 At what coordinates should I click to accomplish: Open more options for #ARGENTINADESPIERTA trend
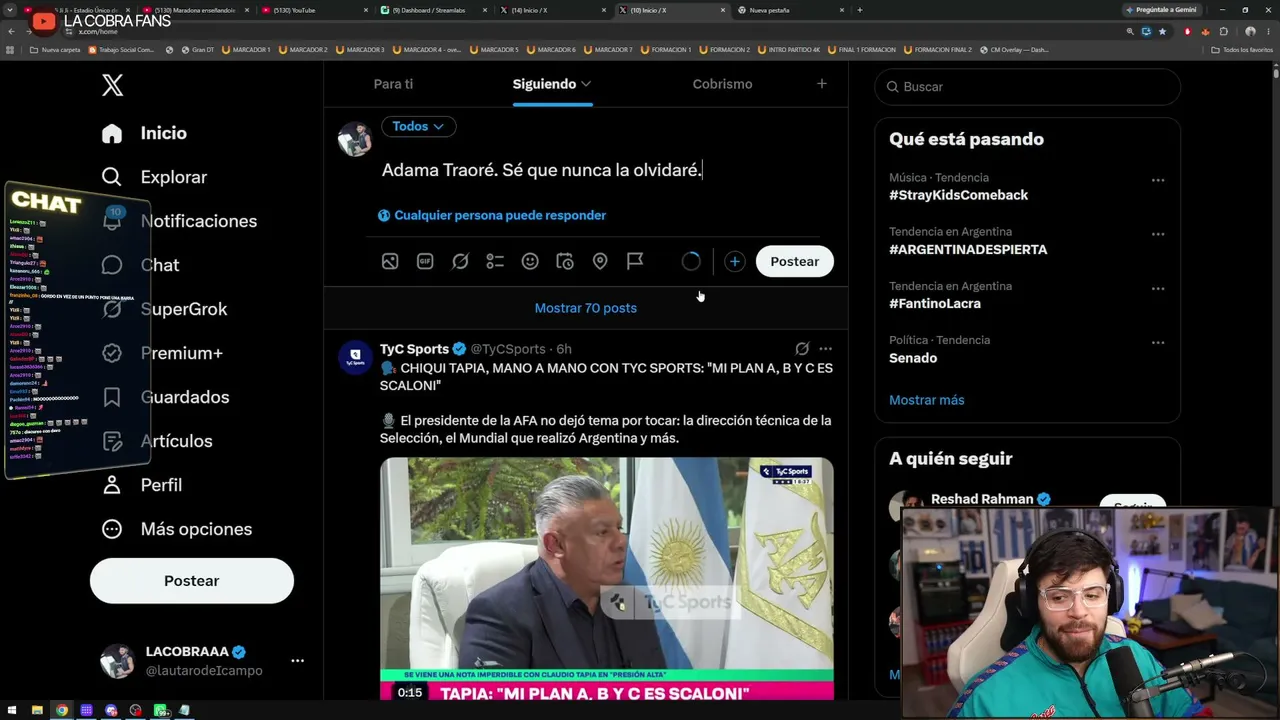(x=1158, y=234)
